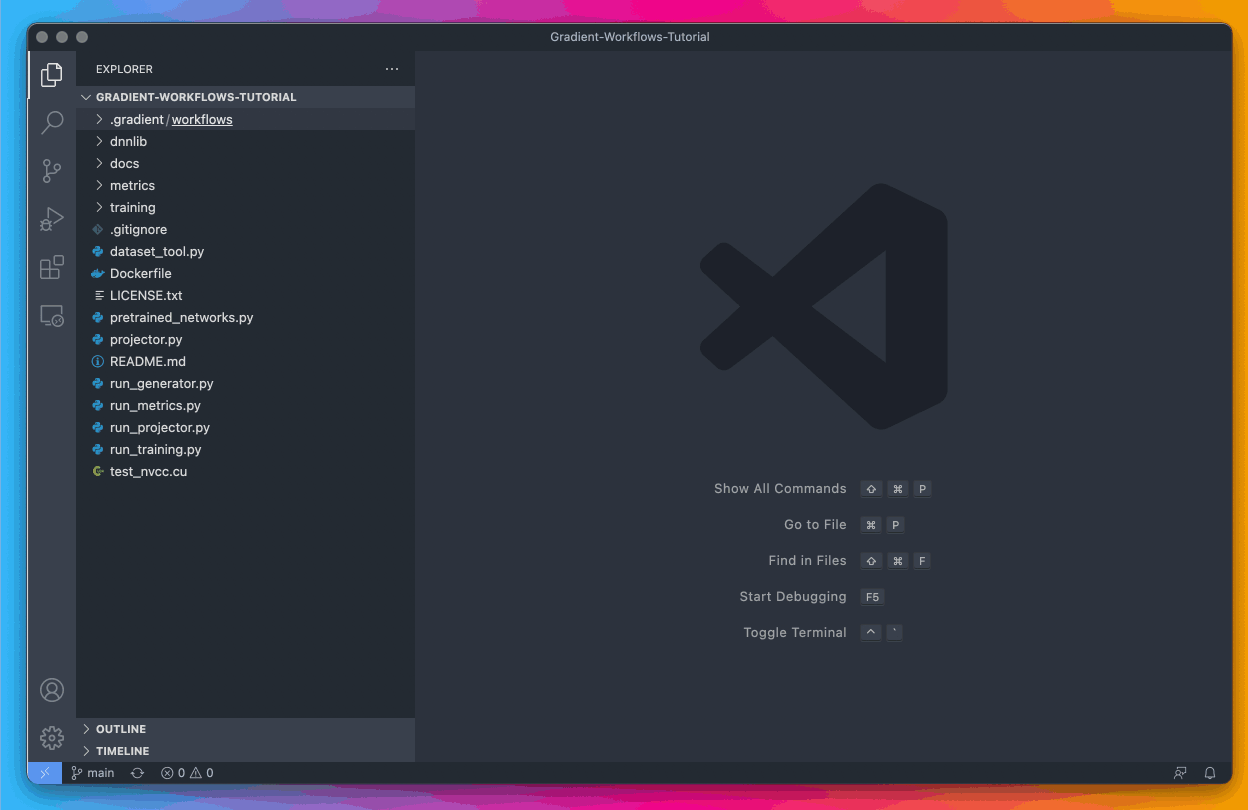Click the Toggle Terminal label
The height and width of the screenshot is (810, 1248).
point(795,633)
